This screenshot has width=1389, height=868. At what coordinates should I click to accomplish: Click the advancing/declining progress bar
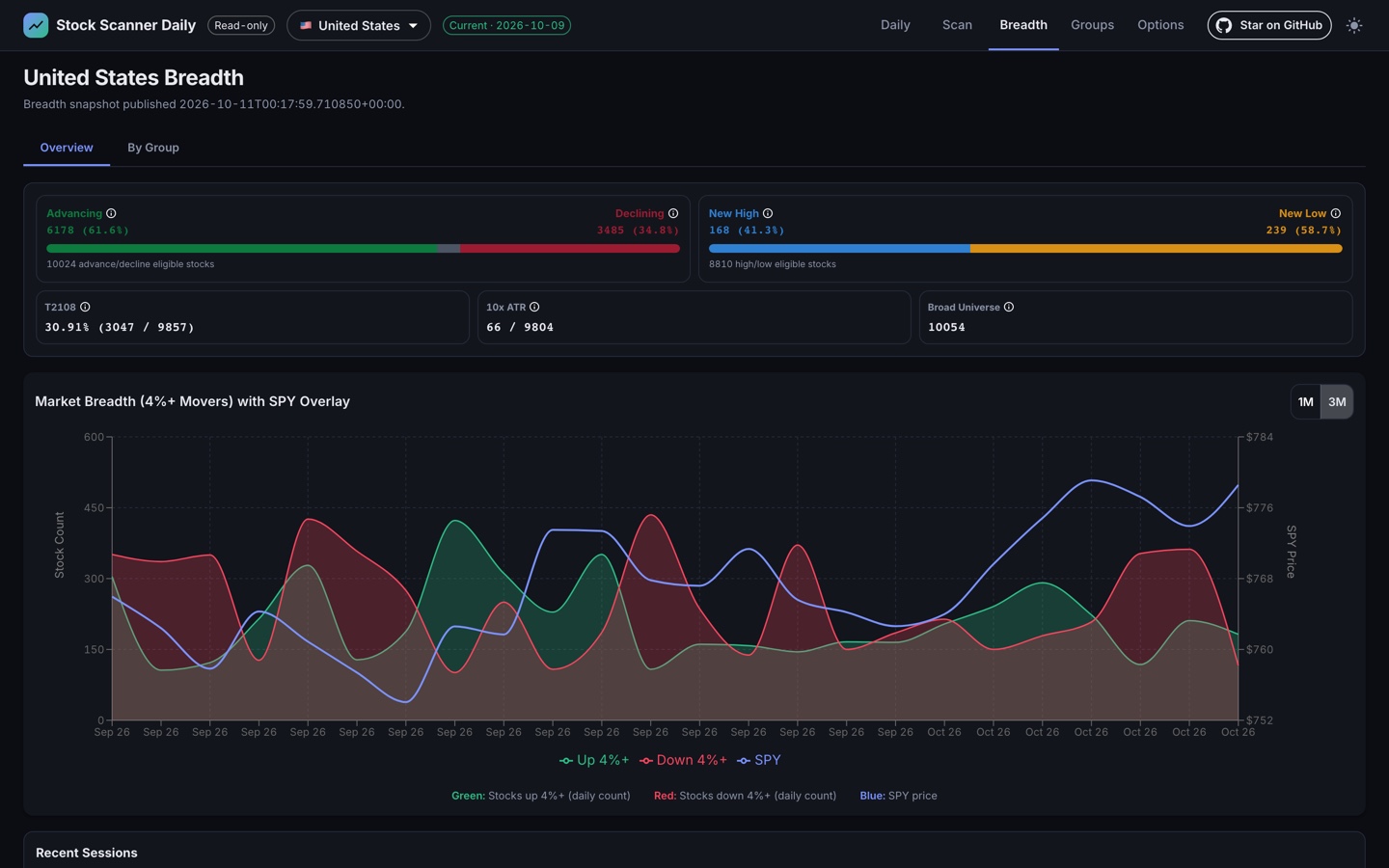click(x=363, y=248)
